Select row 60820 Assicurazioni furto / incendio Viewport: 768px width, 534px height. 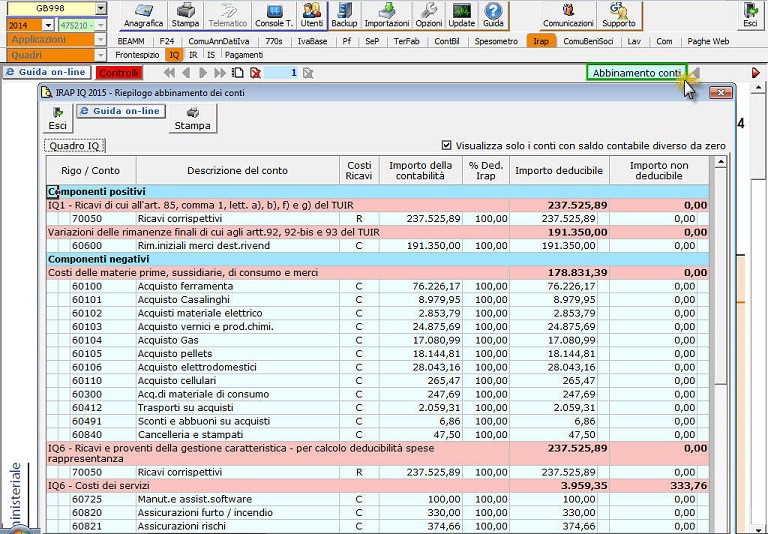pyautogui.click(x=377, y=512)
